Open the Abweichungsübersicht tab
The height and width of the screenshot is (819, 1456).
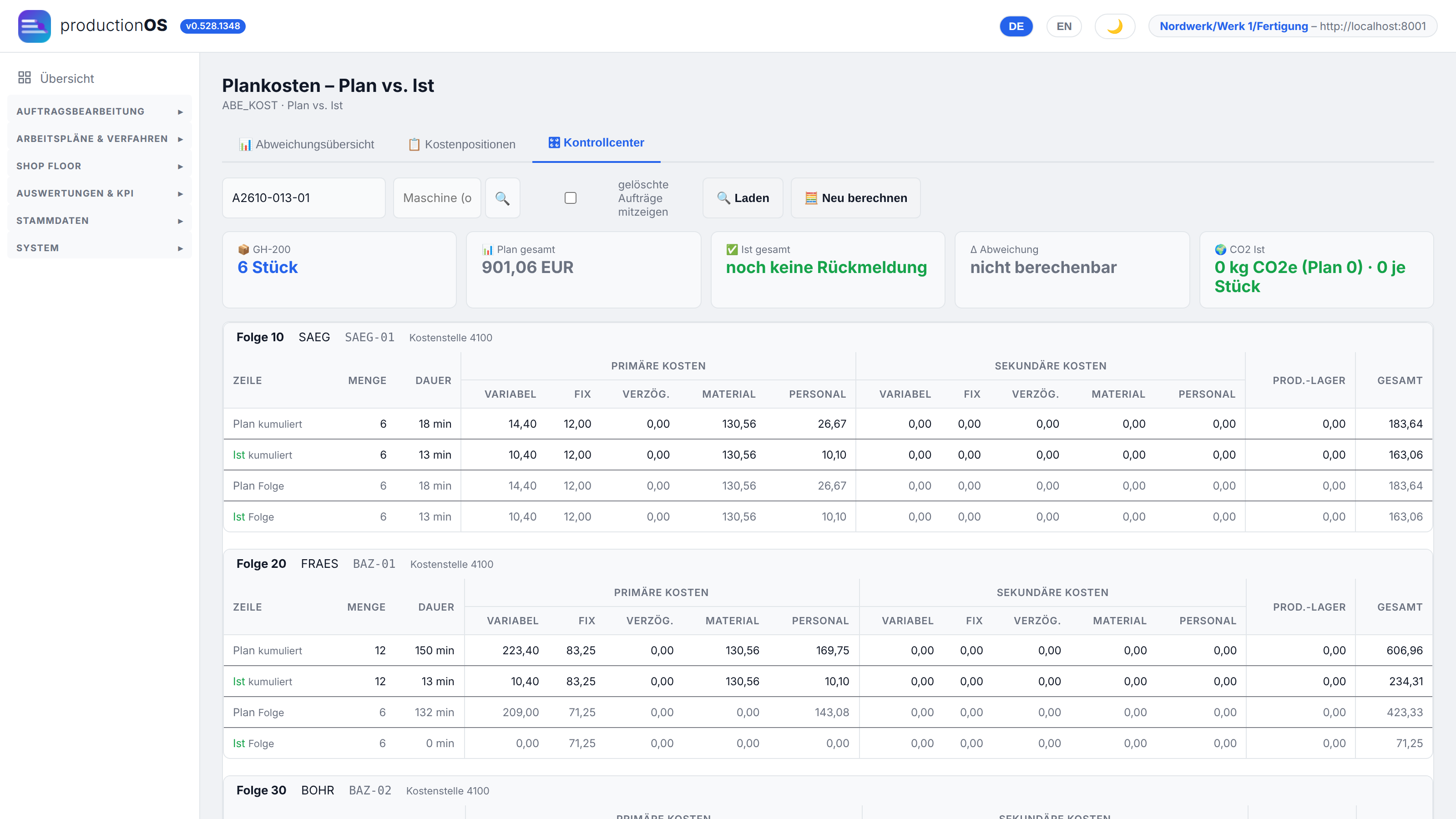[x=306, y=145]
